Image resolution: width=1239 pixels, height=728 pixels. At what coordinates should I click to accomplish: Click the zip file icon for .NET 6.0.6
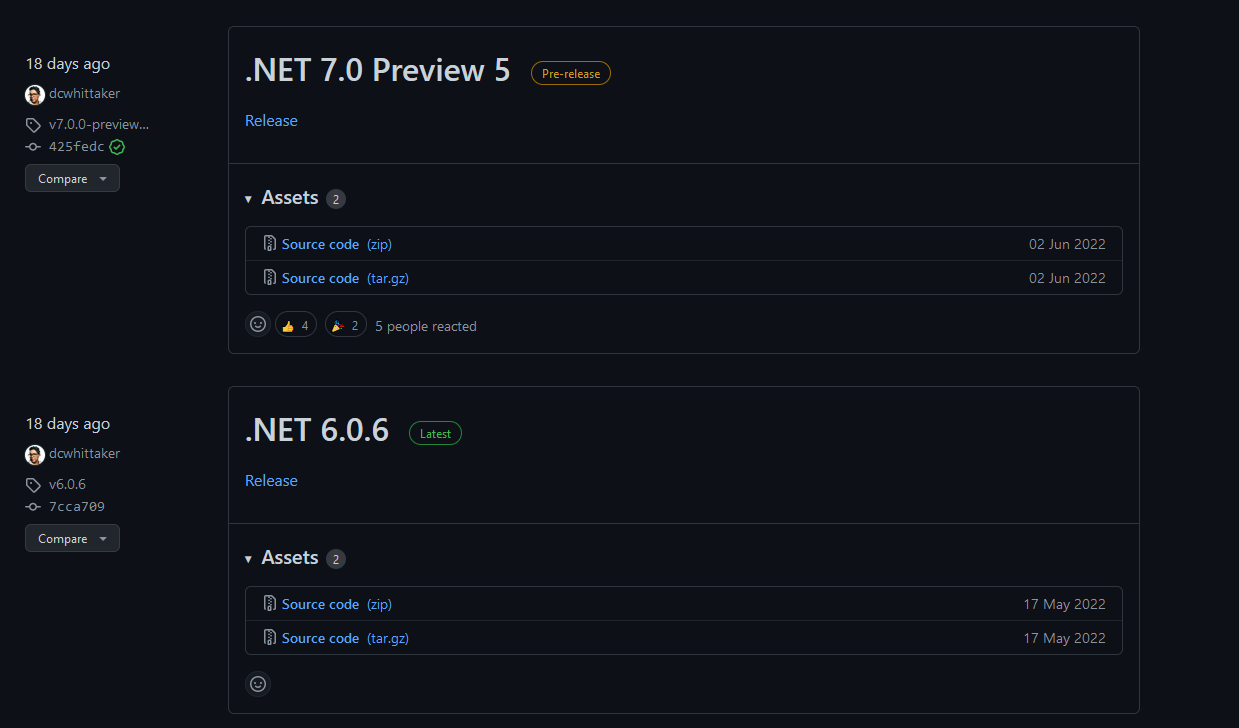click(x=270, y=604)
